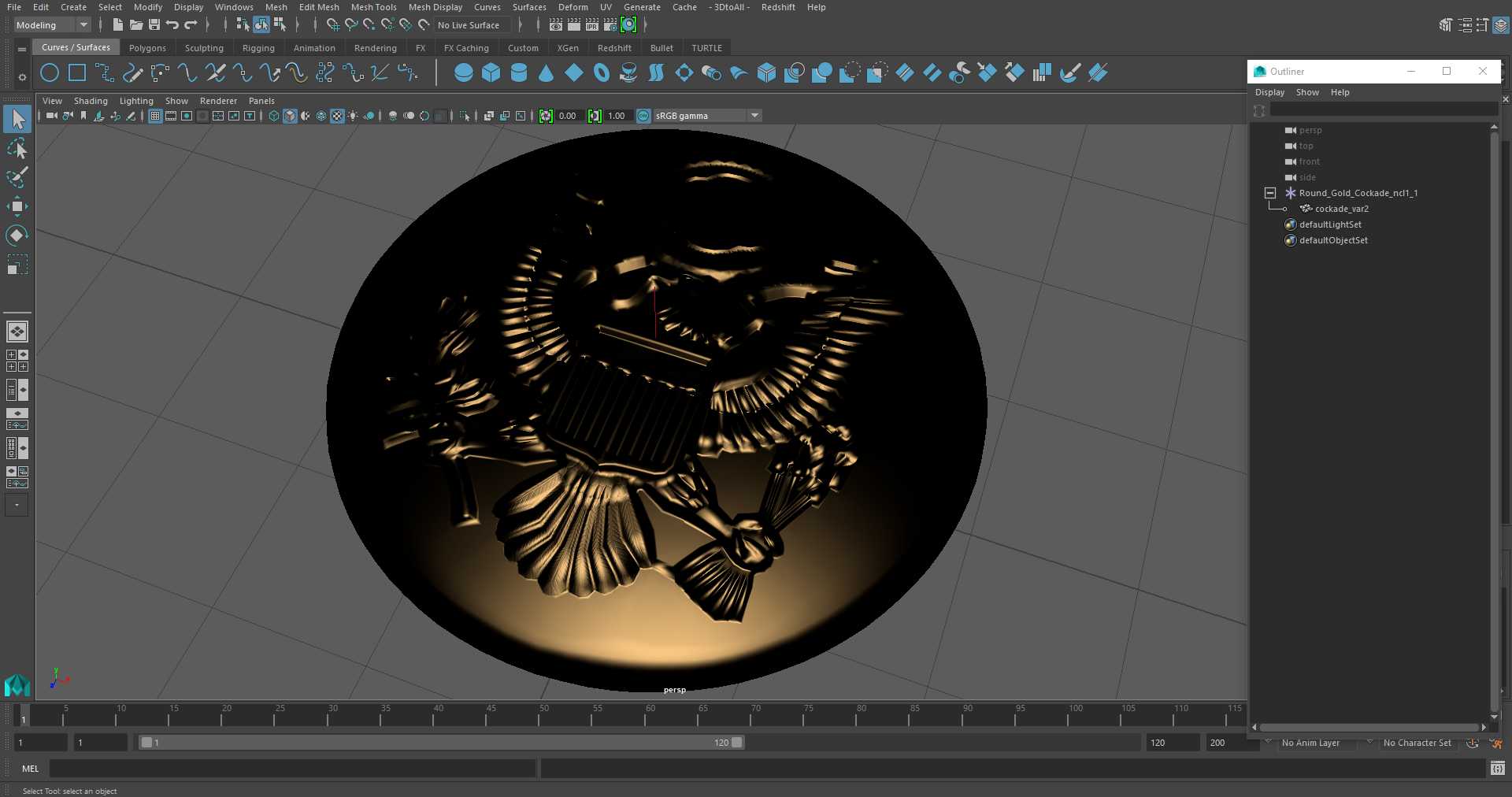Open the shelf options gear menu
Screen dimensions: 1512x797
[x=22, y=76]
